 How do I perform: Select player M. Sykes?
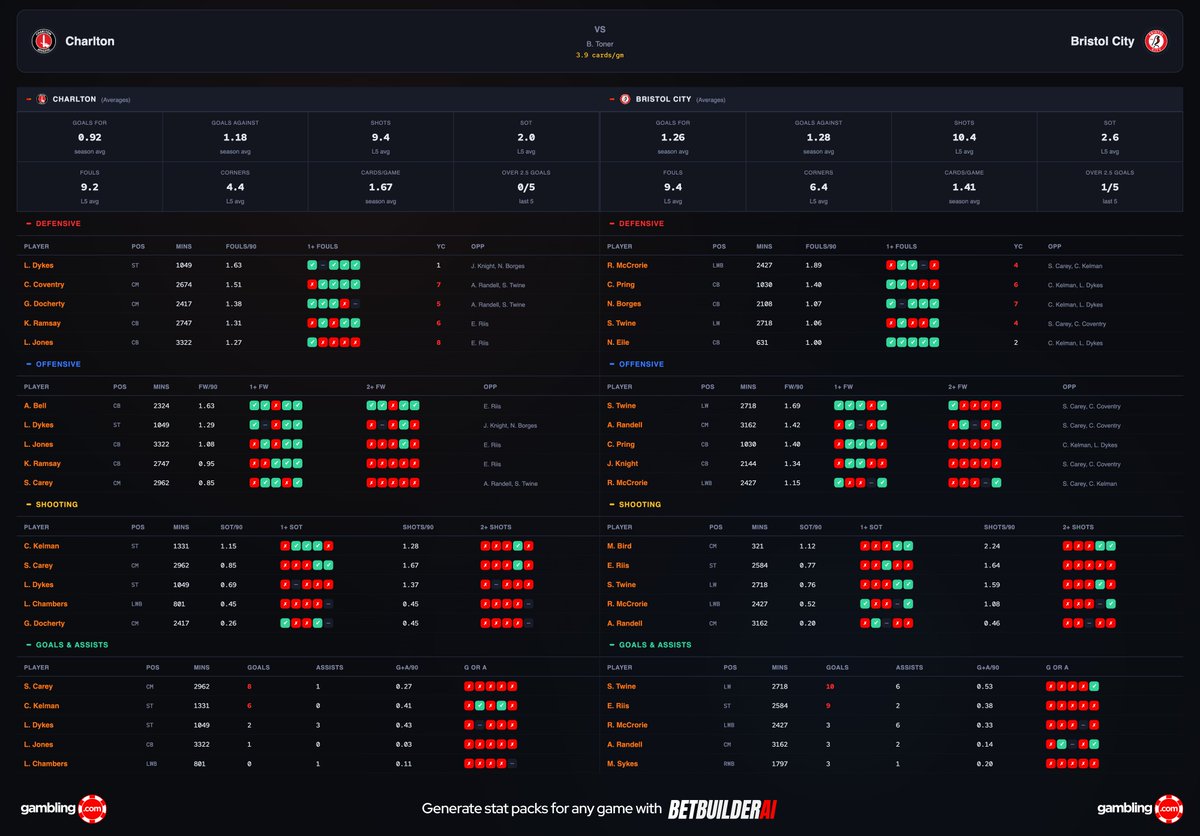point(623,763)
